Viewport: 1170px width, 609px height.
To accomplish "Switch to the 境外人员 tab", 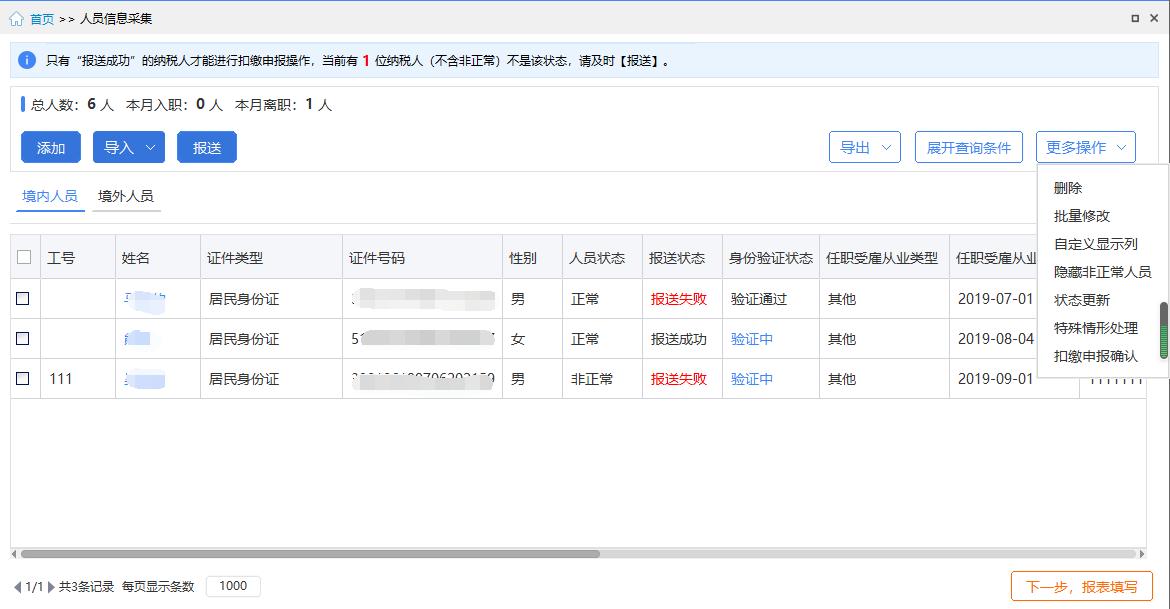I will [126, 196].
